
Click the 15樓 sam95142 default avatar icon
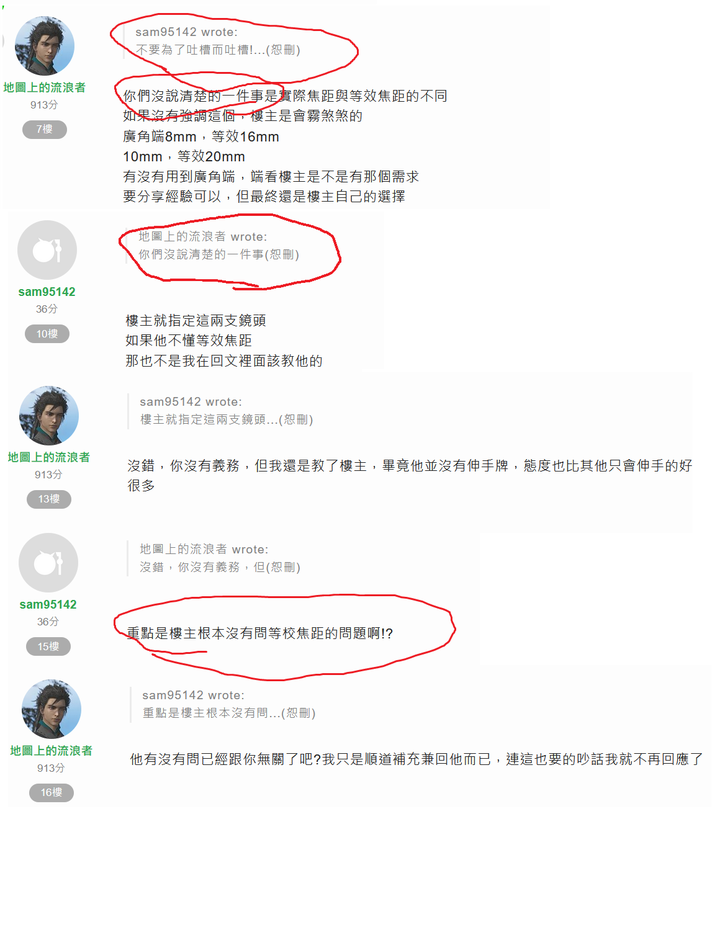tap(48, 563)
